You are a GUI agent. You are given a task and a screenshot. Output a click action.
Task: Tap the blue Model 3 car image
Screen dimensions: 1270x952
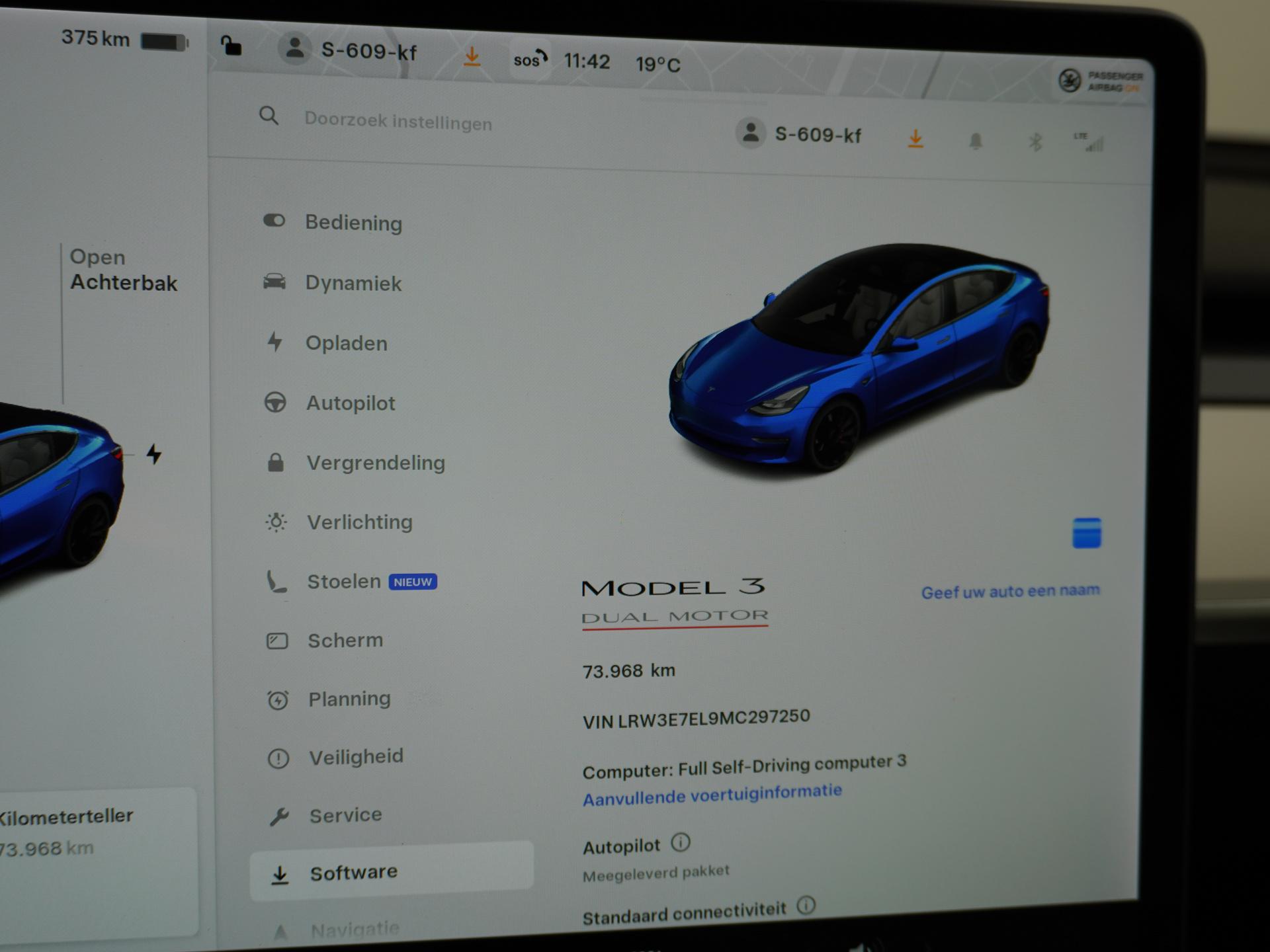tap(859, 357)
